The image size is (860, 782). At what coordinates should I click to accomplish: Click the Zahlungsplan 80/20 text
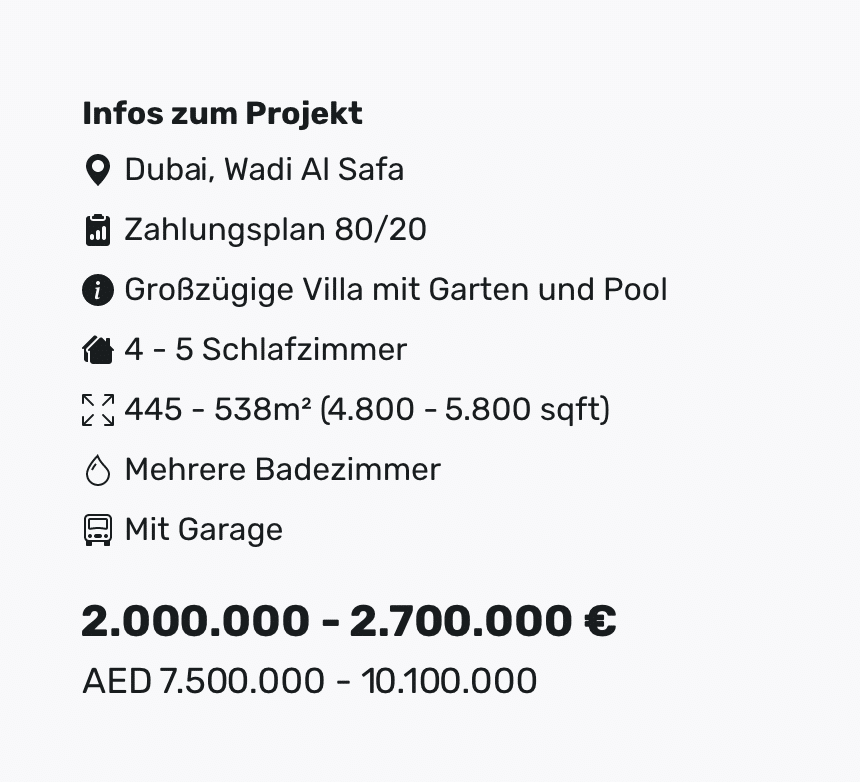[275, 229]
